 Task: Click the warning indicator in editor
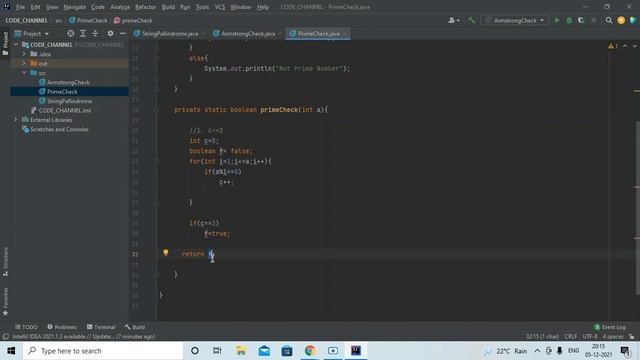tap(613, 46)
